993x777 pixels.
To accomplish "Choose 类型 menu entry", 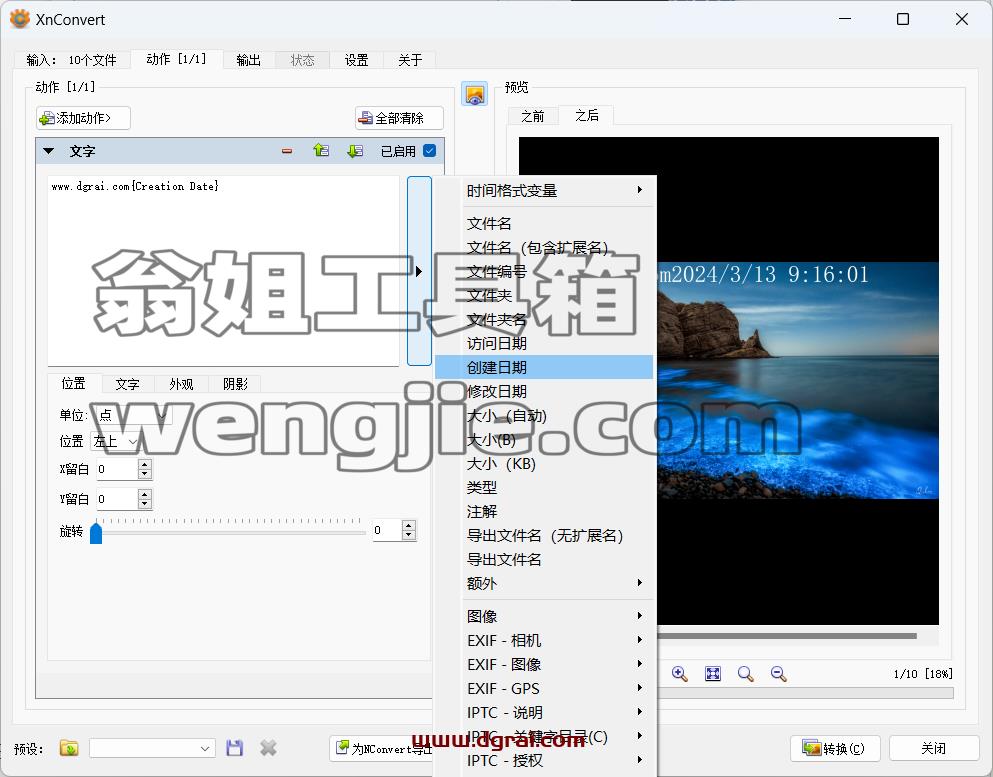I will pos(544,488).
